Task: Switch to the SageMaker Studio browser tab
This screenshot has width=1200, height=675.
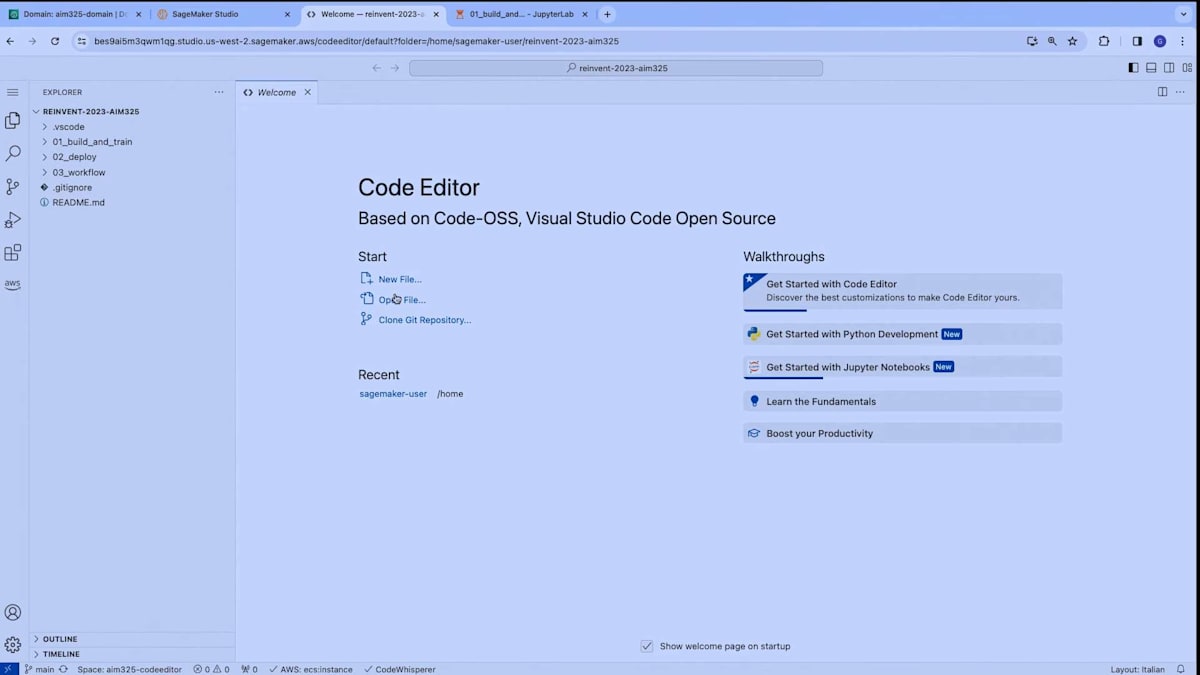Action: coord(225,14)
